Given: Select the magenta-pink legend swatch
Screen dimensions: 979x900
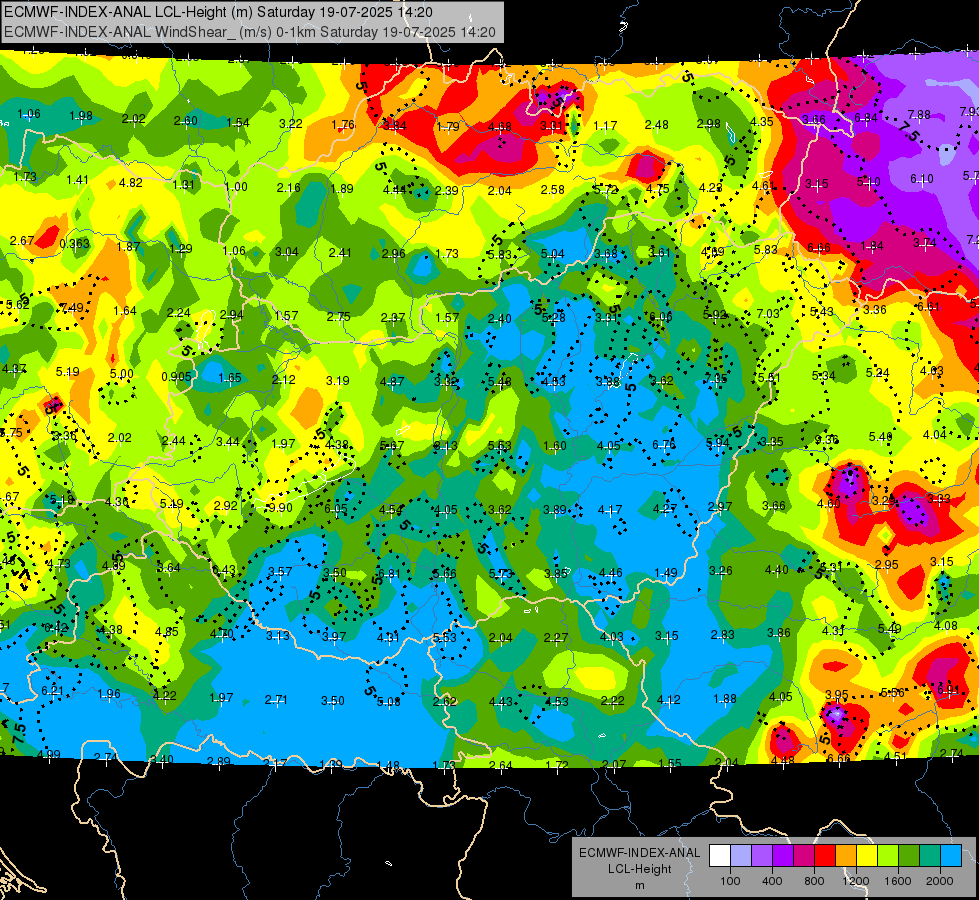Looking at the screenshot, I should point(804,856).
